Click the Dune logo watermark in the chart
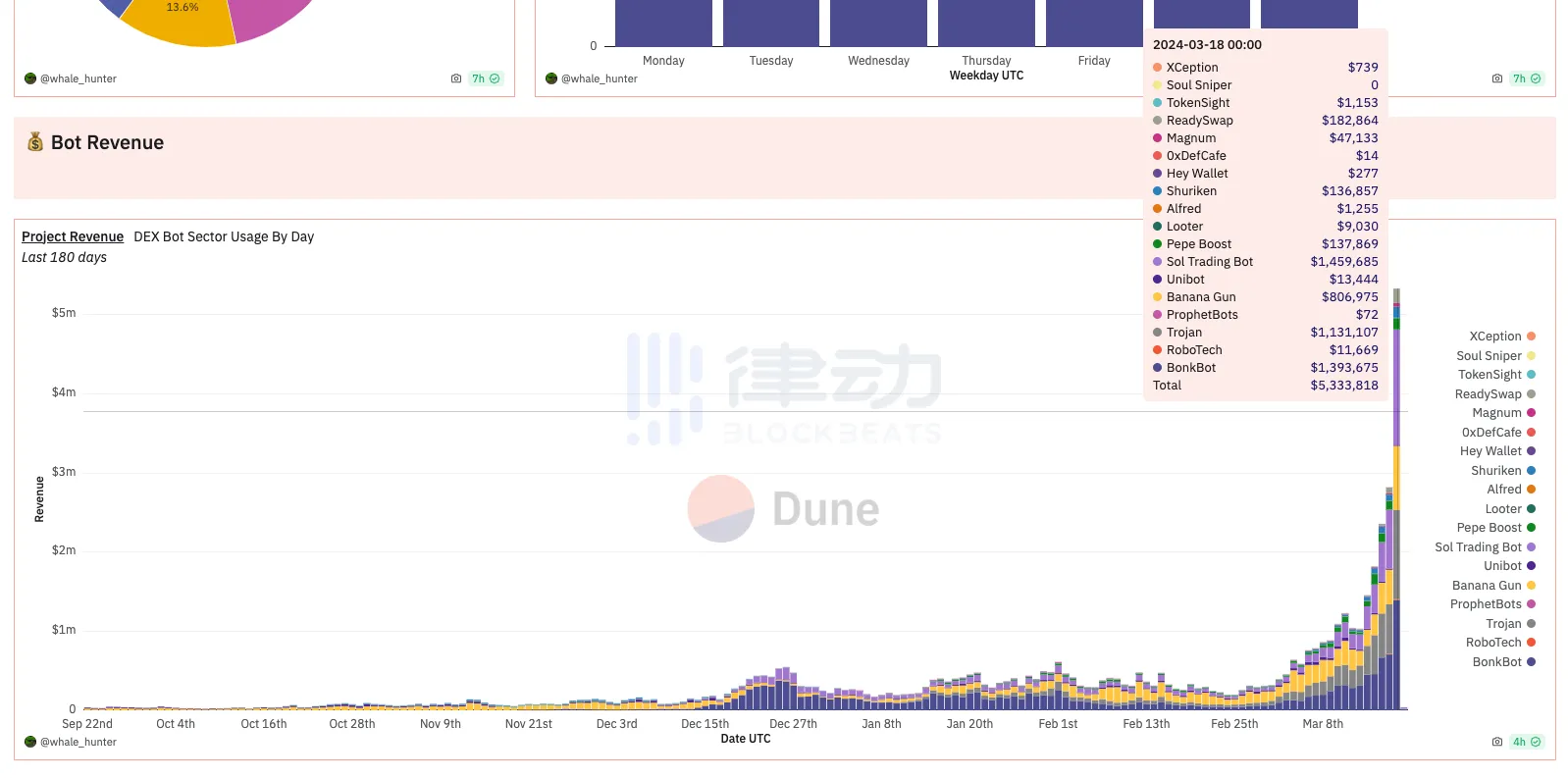The height and width of the screenshot is (778, 1568). coord(783,509)
